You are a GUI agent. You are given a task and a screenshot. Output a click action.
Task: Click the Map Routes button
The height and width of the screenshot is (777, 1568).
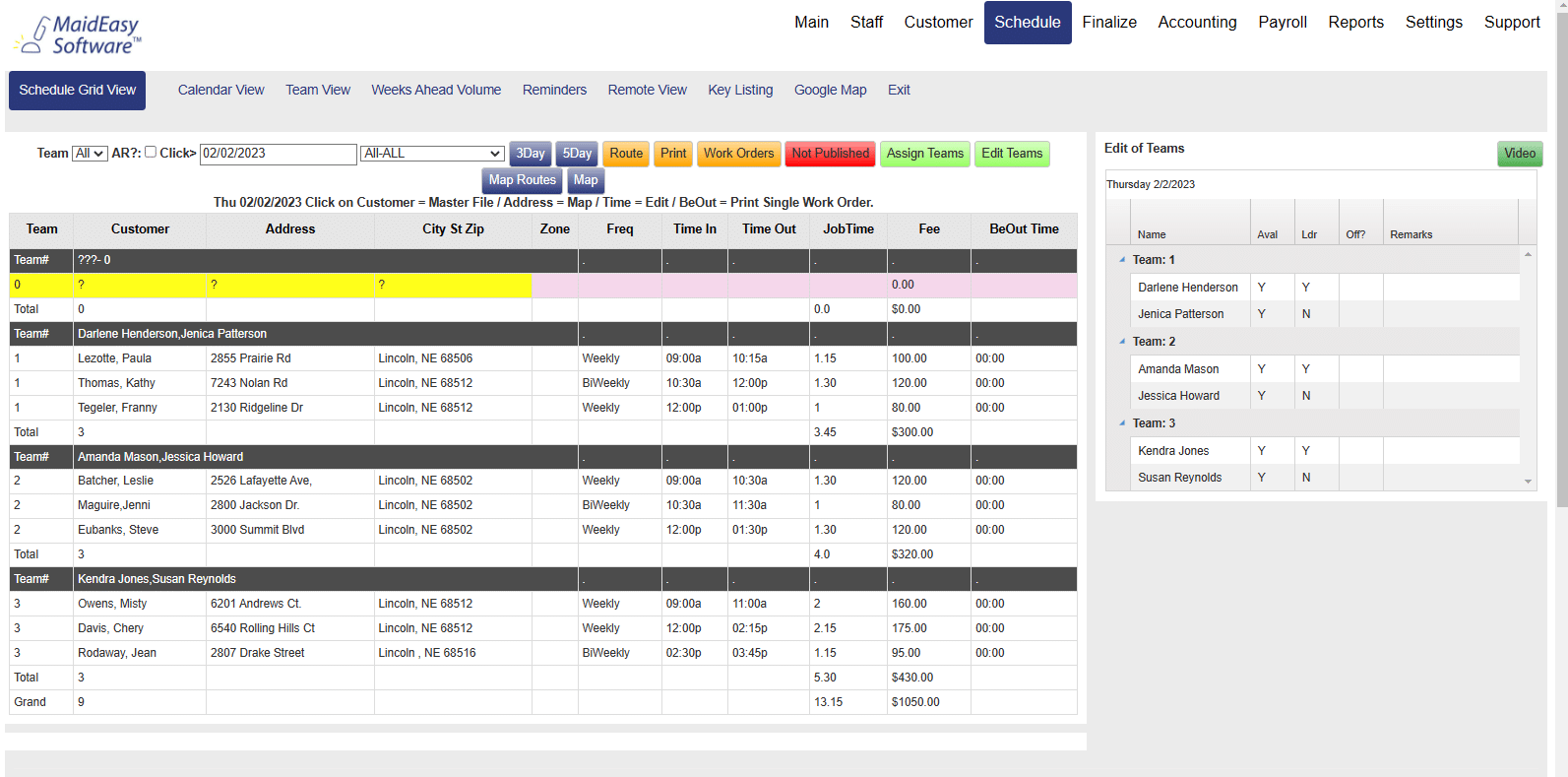[x=523, y=180]
